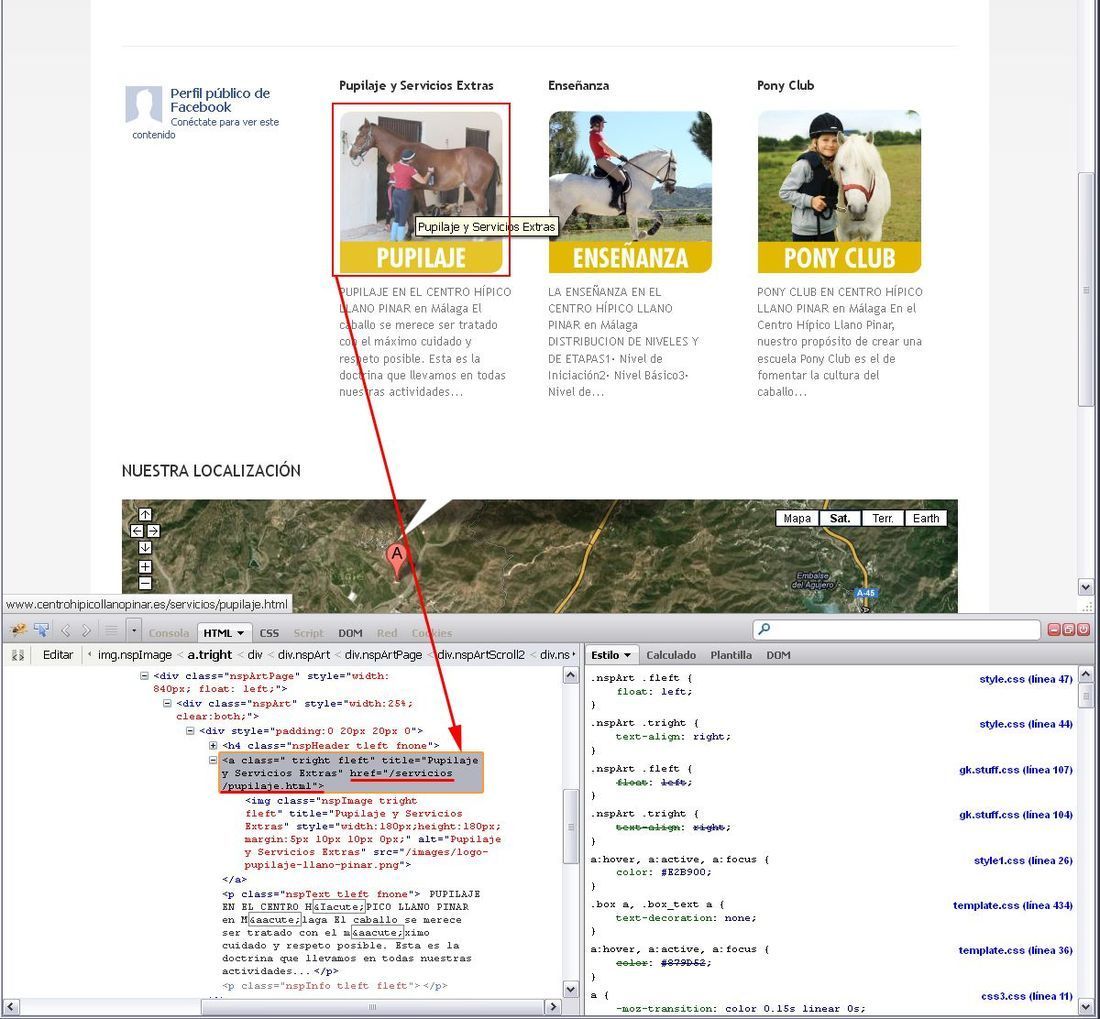Click the break on mutate icon
Screen dimensions: 1100x1019
pyautogui.click(x=18, y=655)
